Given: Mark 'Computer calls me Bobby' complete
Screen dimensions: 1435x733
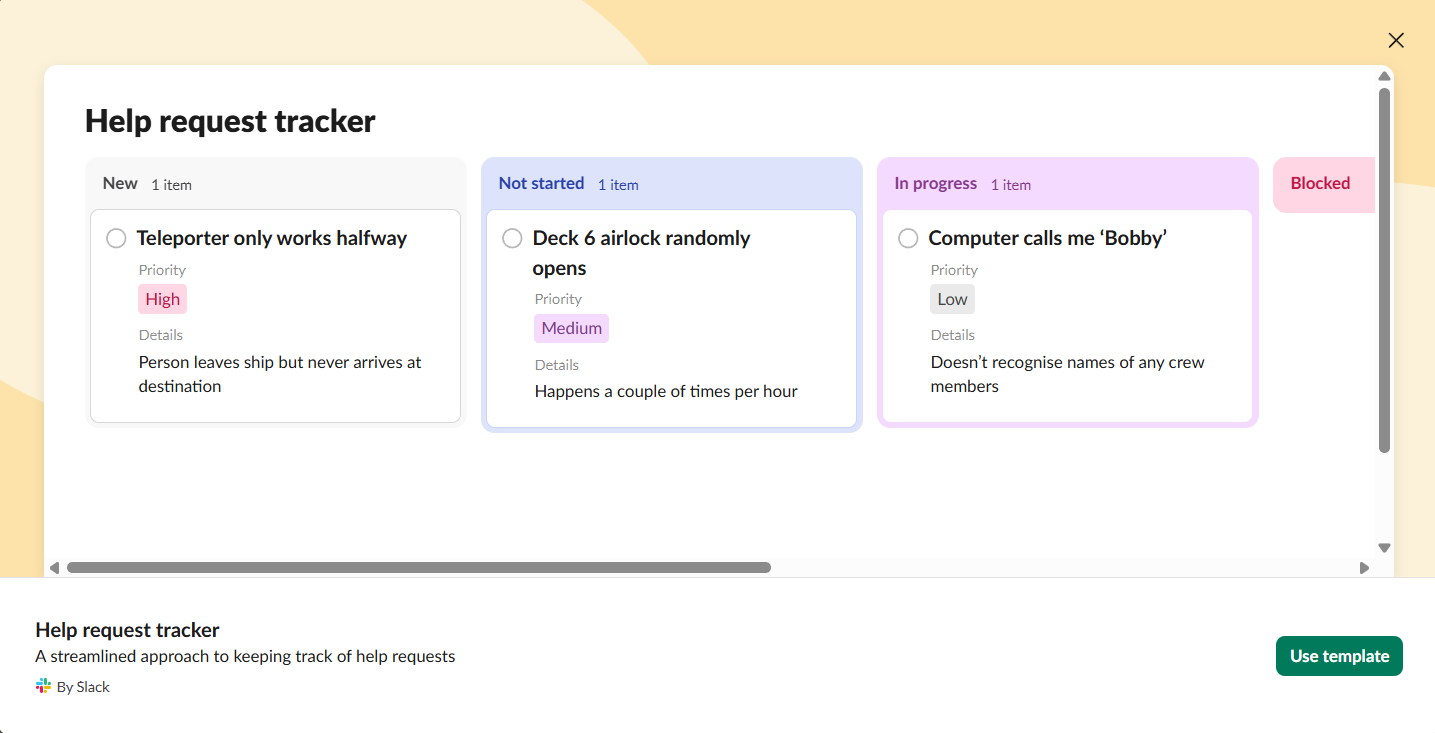Looking at the screenshot, I should coord(908,238).
